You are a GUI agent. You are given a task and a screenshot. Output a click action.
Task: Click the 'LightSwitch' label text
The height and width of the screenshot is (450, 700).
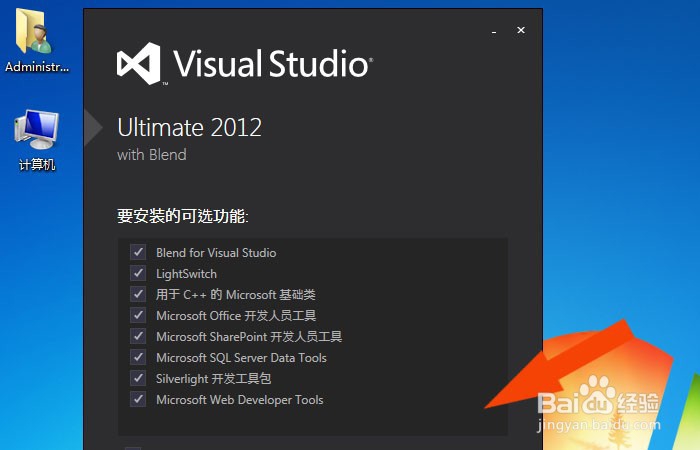(186, 274)
